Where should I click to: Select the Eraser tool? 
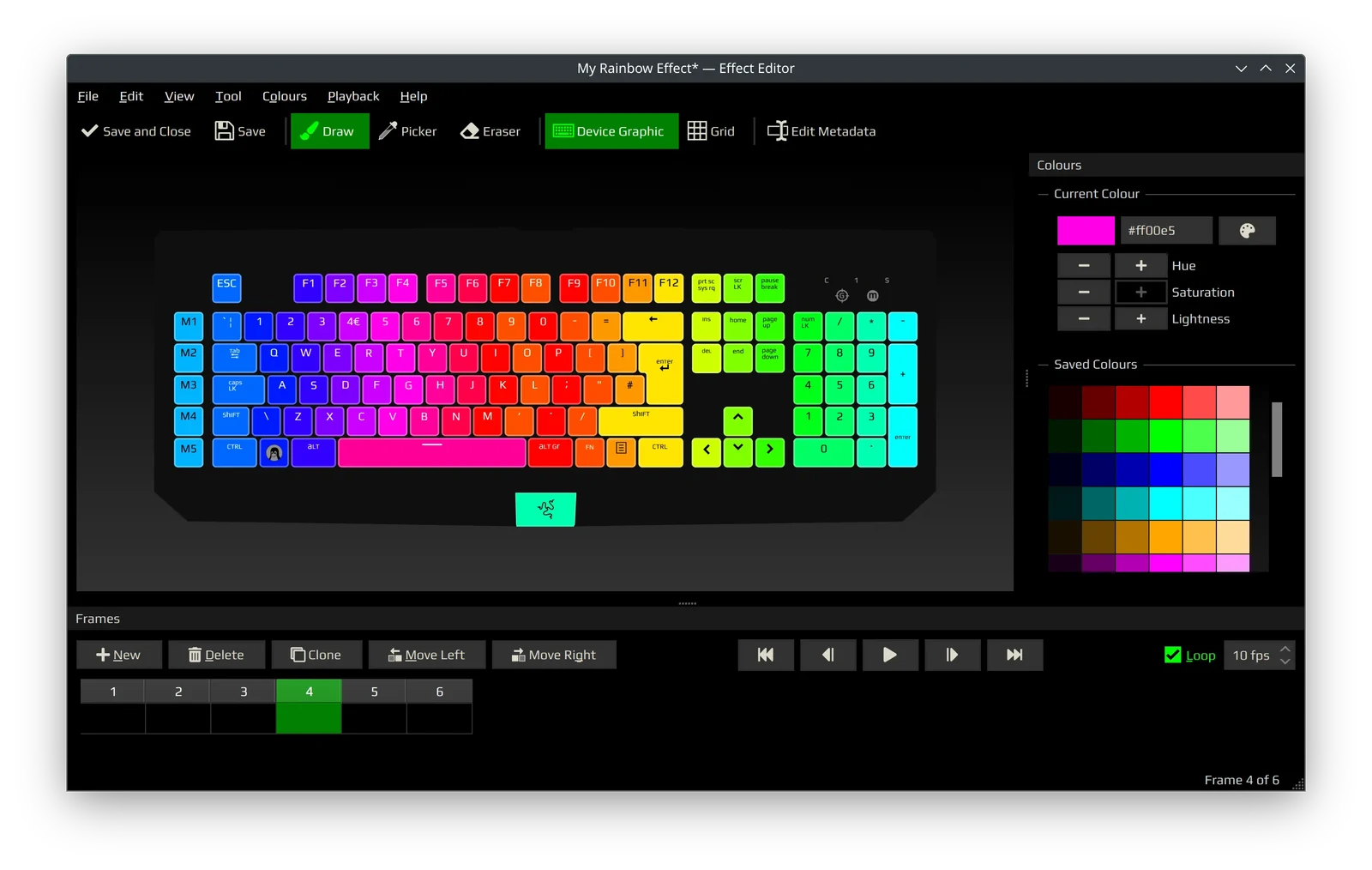[x=490, y=131]
